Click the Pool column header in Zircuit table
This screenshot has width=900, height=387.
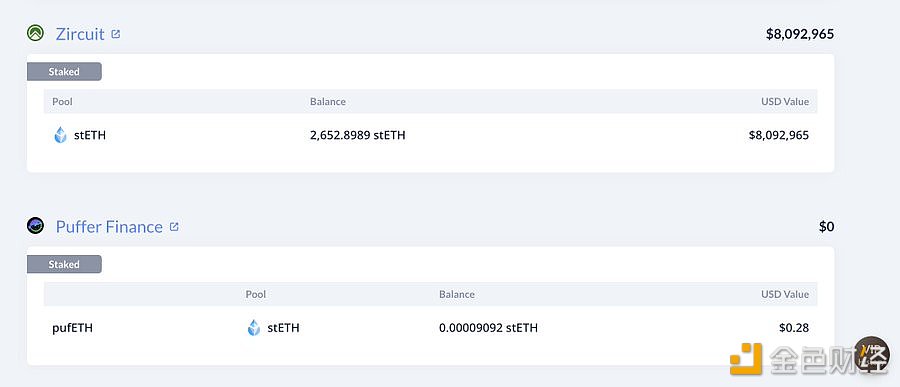click(x=63, y=102)
